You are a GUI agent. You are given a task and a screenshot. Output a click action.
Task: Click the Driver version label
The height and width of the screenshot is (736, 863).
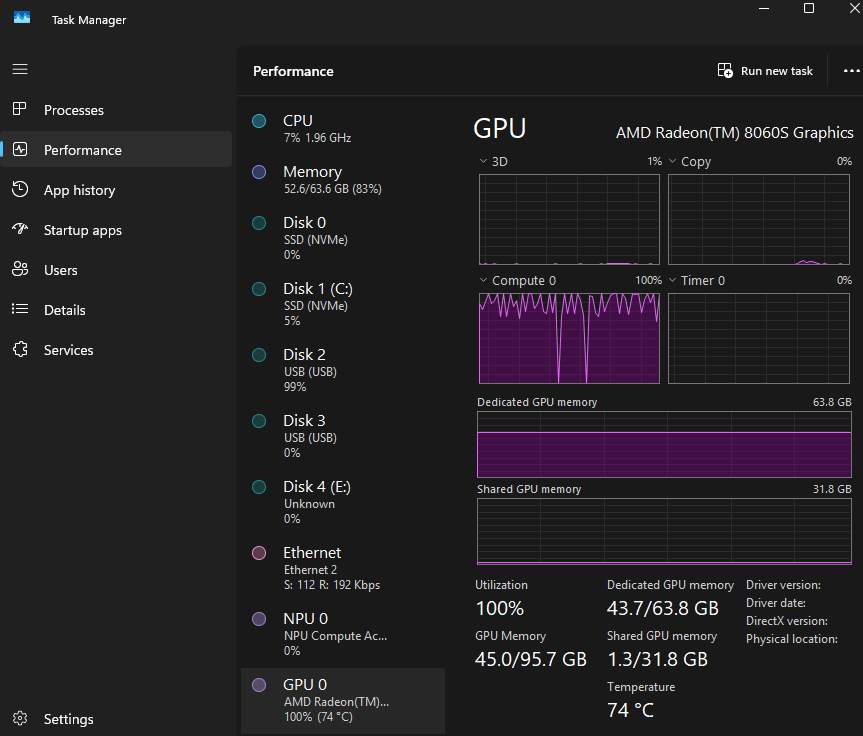(783, 585)
